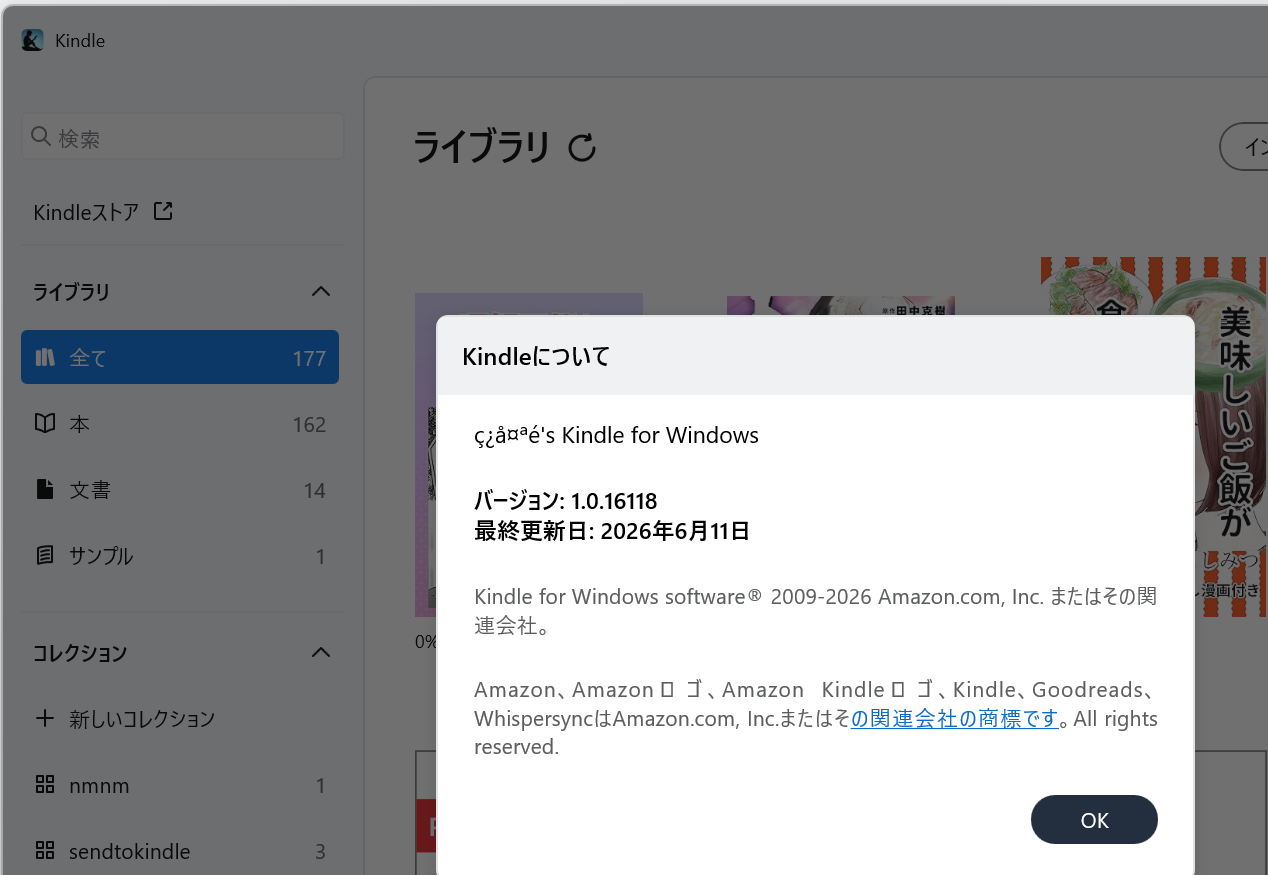Click the document icon next to 文書
1268x875 pixels.
(44, 489)
